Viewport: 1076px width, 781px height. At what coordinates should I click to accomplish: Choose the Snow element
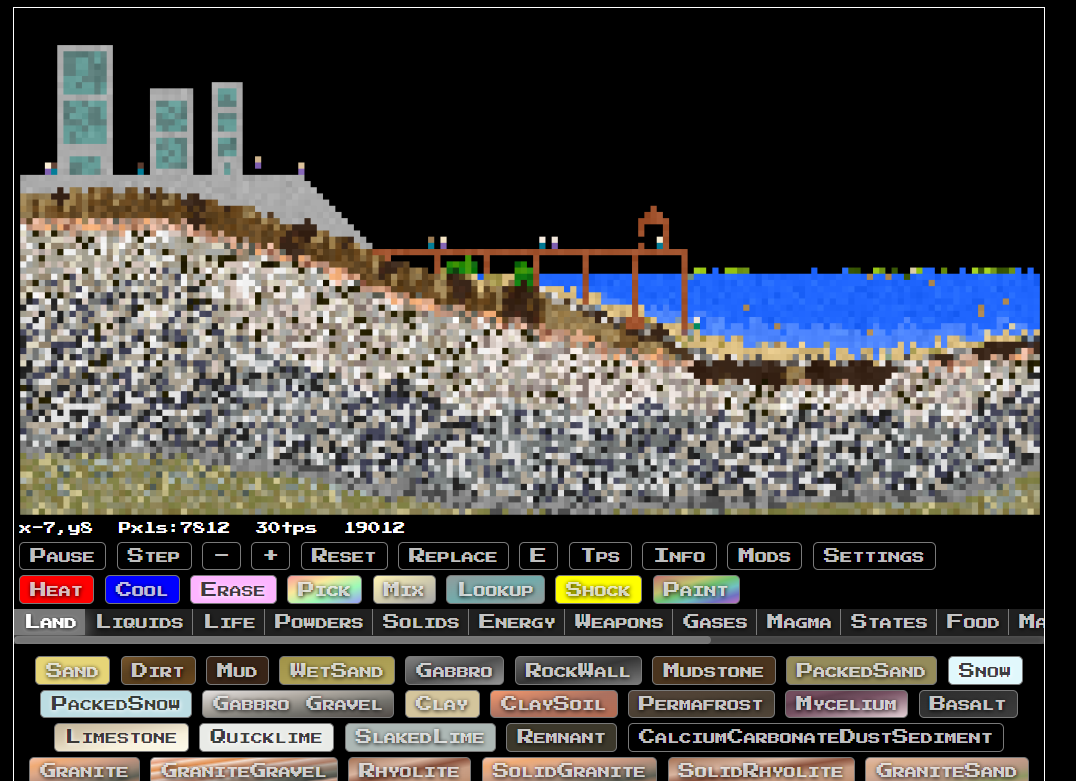coord(985,671)
